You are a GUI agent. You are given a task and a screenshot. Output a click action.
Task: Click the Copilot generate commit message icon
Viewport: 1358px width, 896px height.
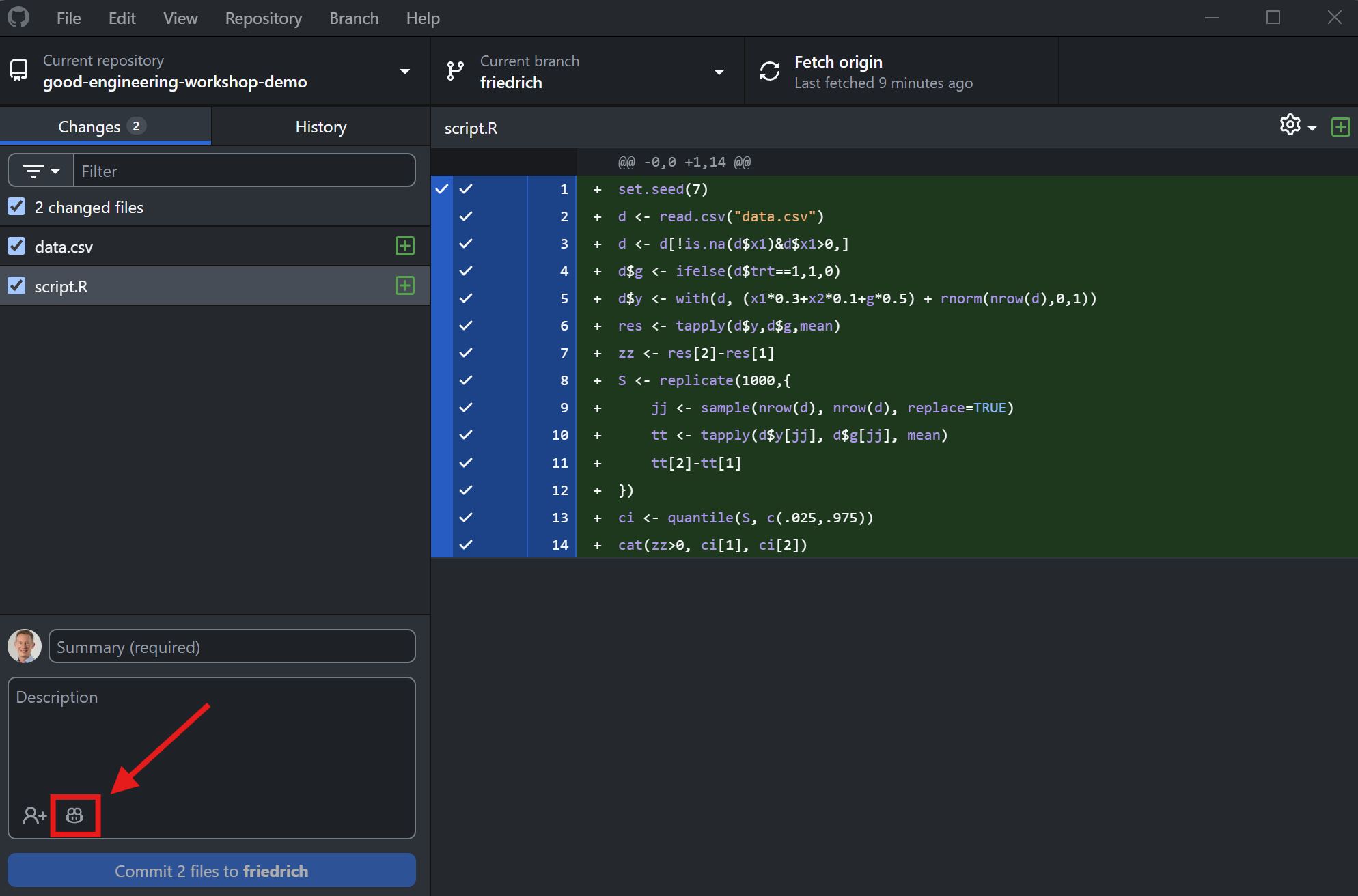pos(74,815)
